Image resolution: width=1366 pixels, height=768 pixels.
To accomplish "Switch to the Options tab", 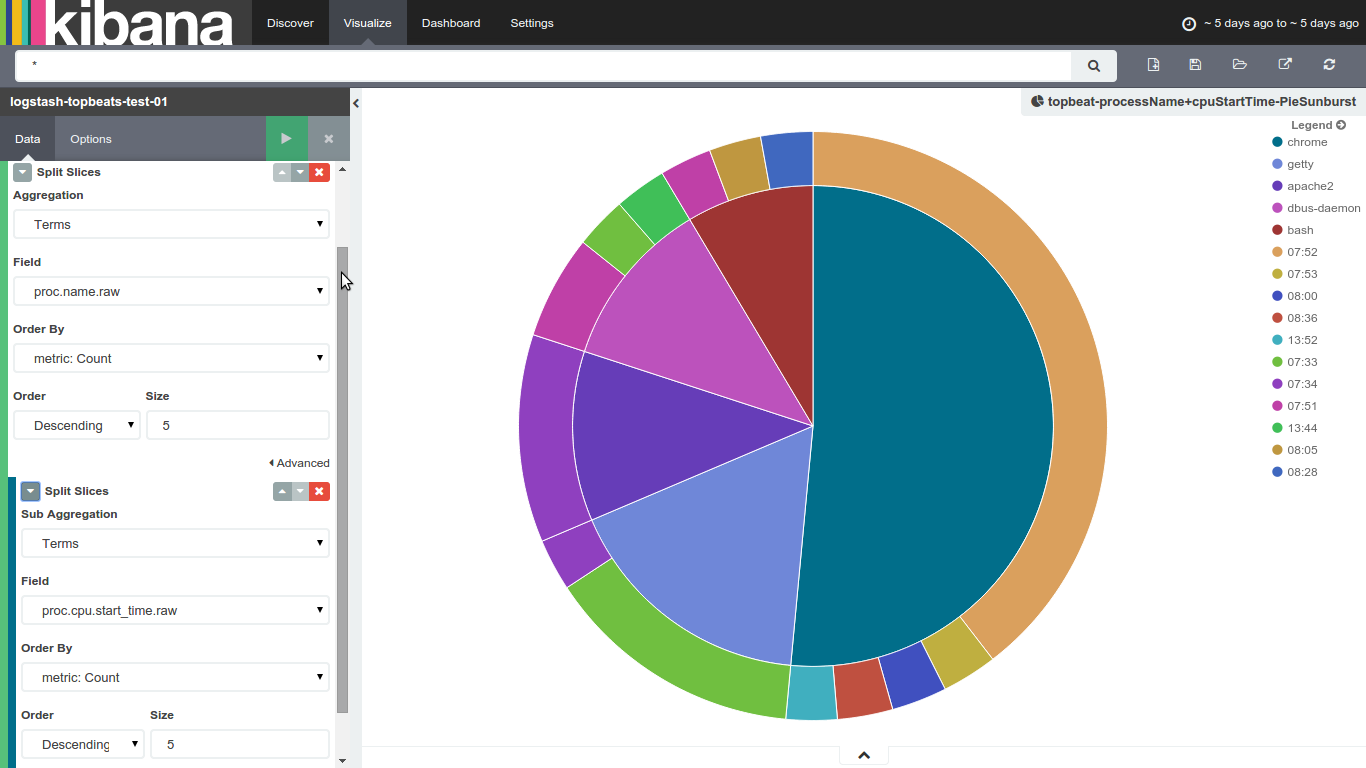I will pyautogui.click(x=91, y=139).
